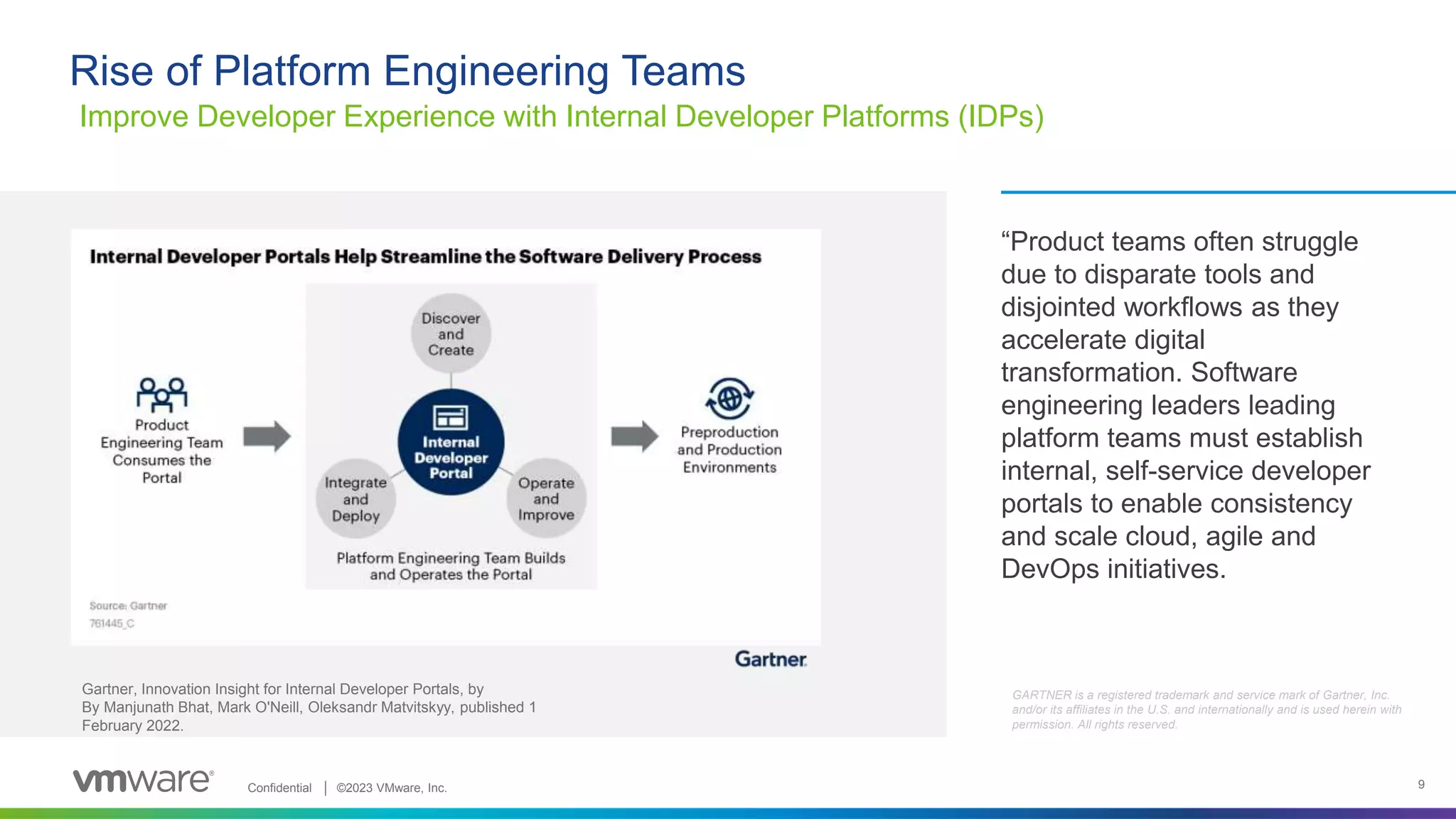Click the slide title Rise of Platform Engineering Teams
The image size is (1456, 819).
click(407, 71)
